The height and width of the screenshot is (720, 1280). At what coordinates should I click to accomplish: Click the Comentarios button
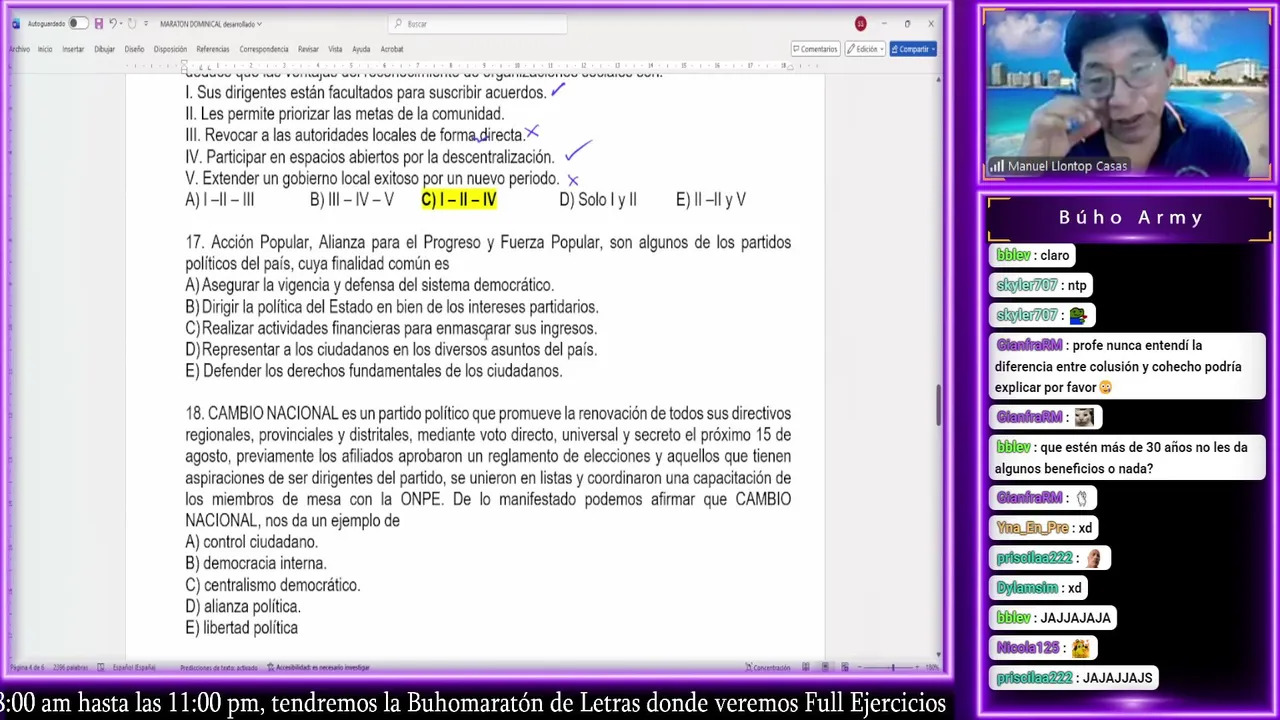[x=815, y=49]
